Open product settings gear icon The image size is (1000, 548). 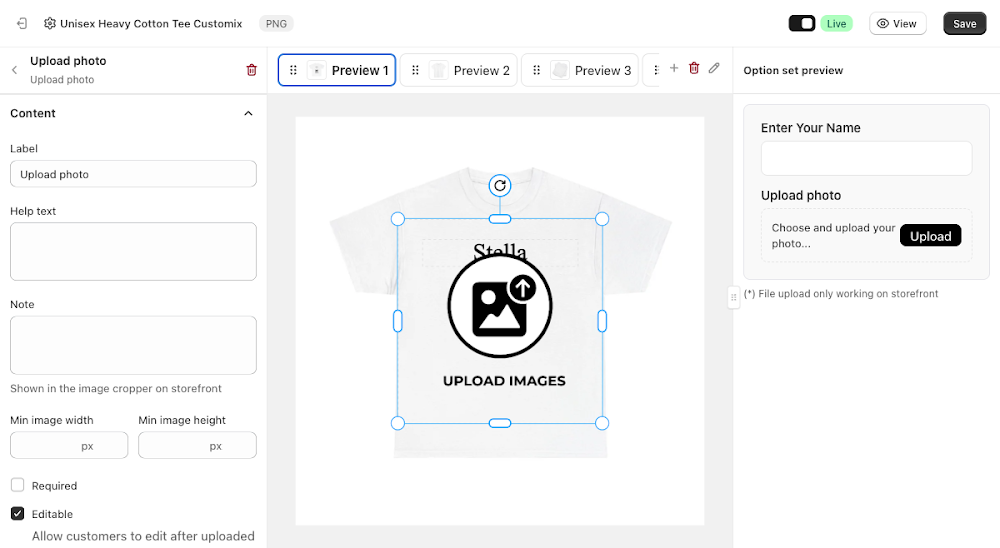point(50,24)
